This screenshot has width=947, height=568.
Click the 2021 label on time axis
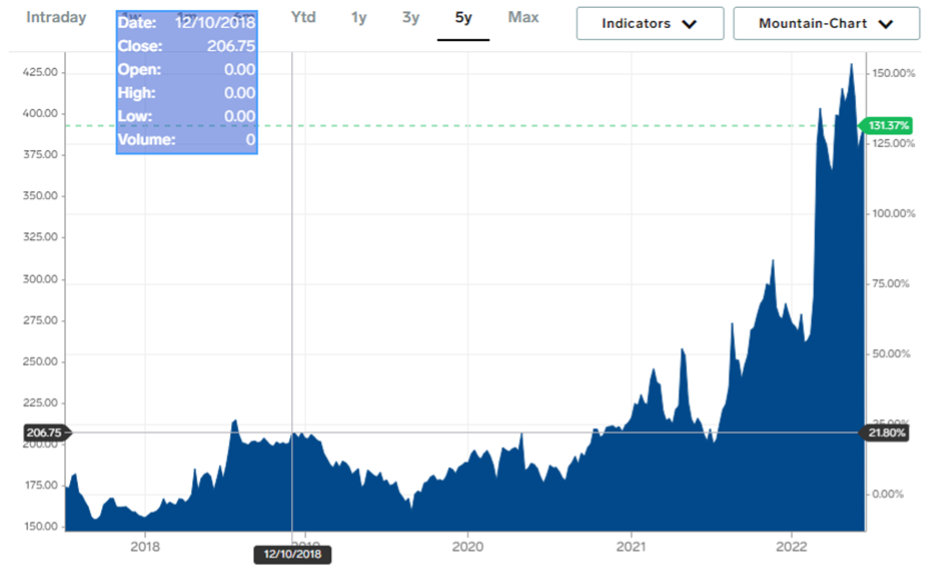(x=630, y=546)
